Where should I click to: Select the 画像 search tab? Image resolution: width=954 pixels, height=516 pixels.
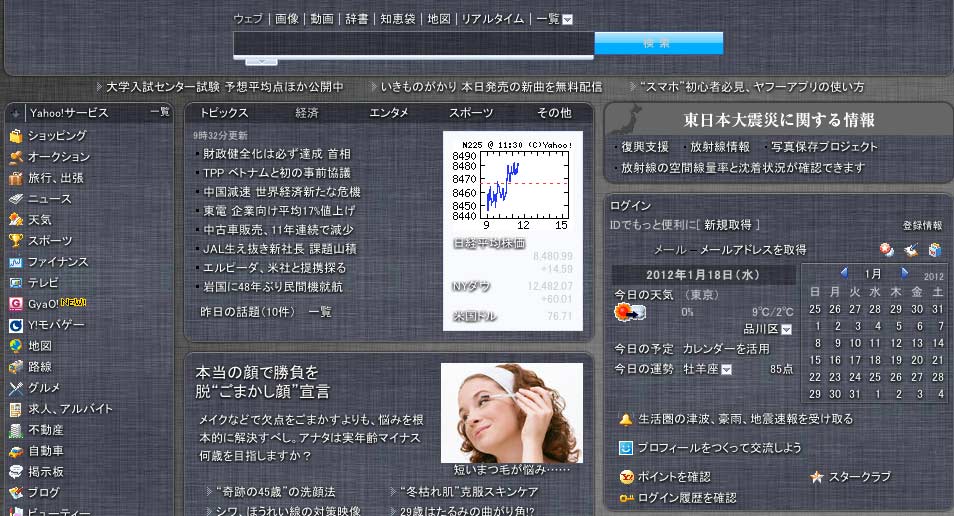[x=287, y=19]
